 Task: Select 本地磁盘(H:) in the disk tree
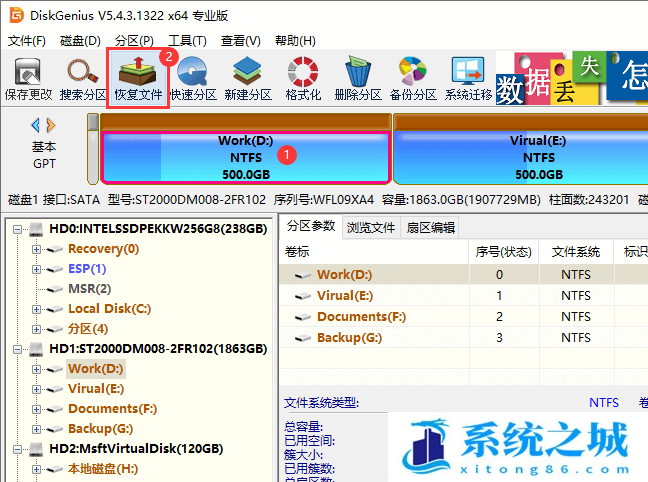[x=103, y=469]
